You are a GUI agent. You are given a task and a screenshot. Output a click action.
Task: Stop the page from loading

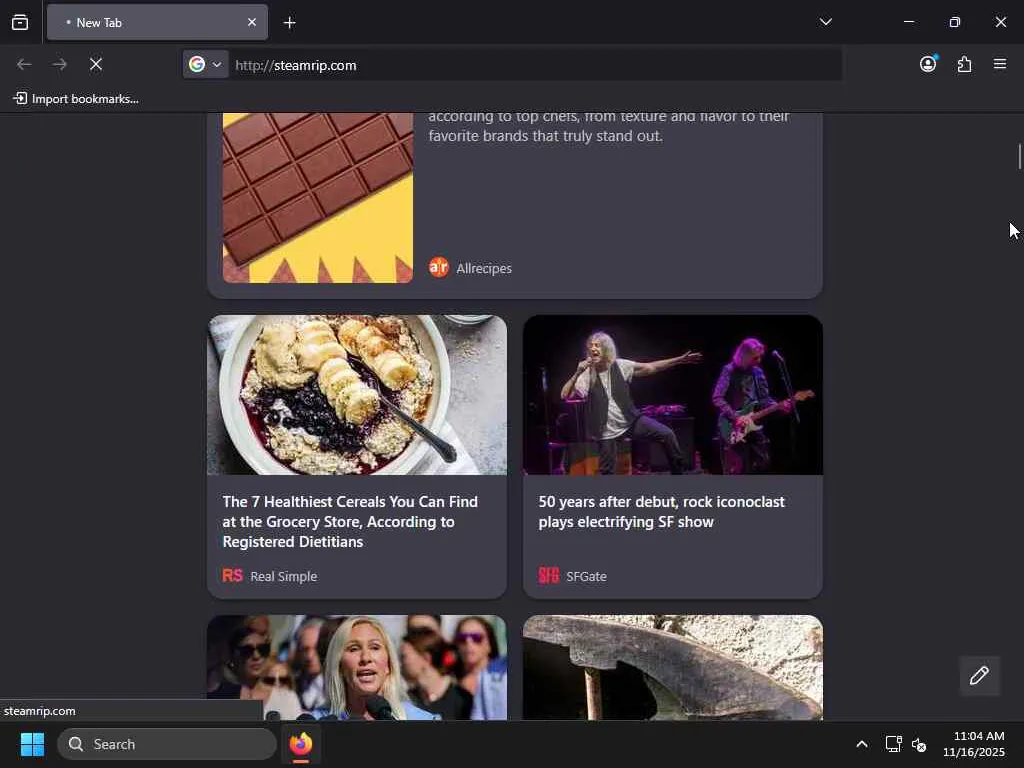click(96, 64)
